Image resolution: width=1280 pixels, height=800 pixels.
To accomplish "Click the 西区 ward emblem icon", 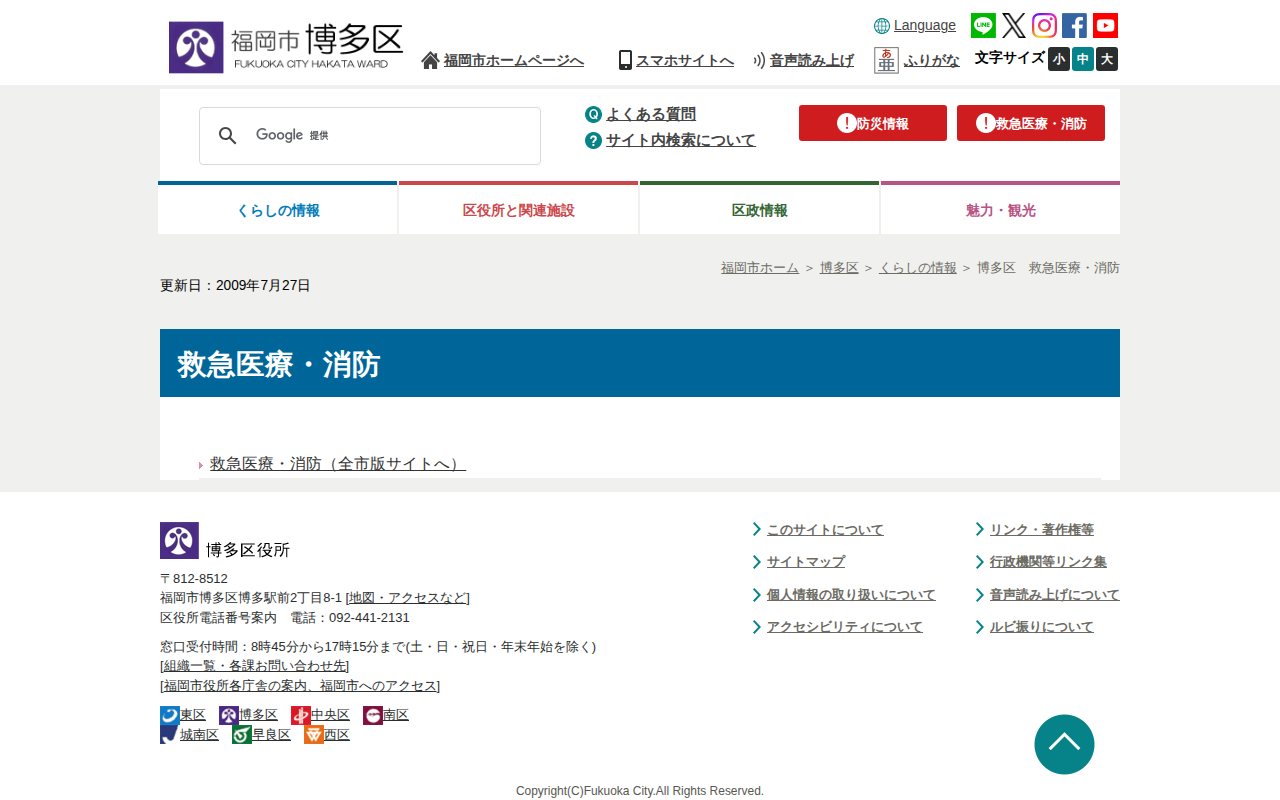I will [314, 735].
